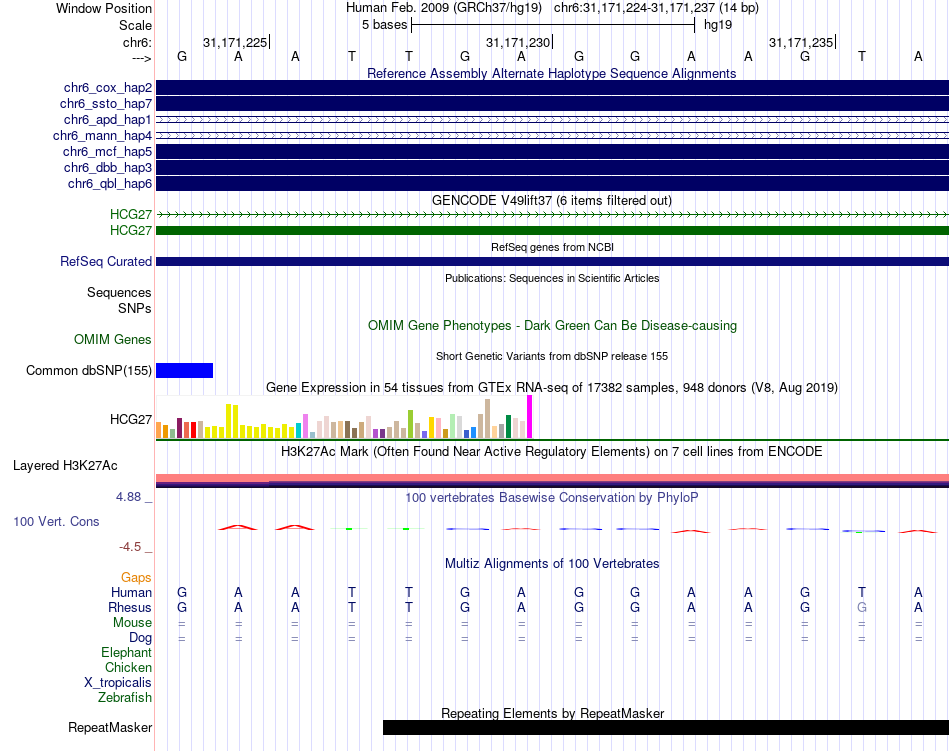Click the Mouse species label

[133, 623]
